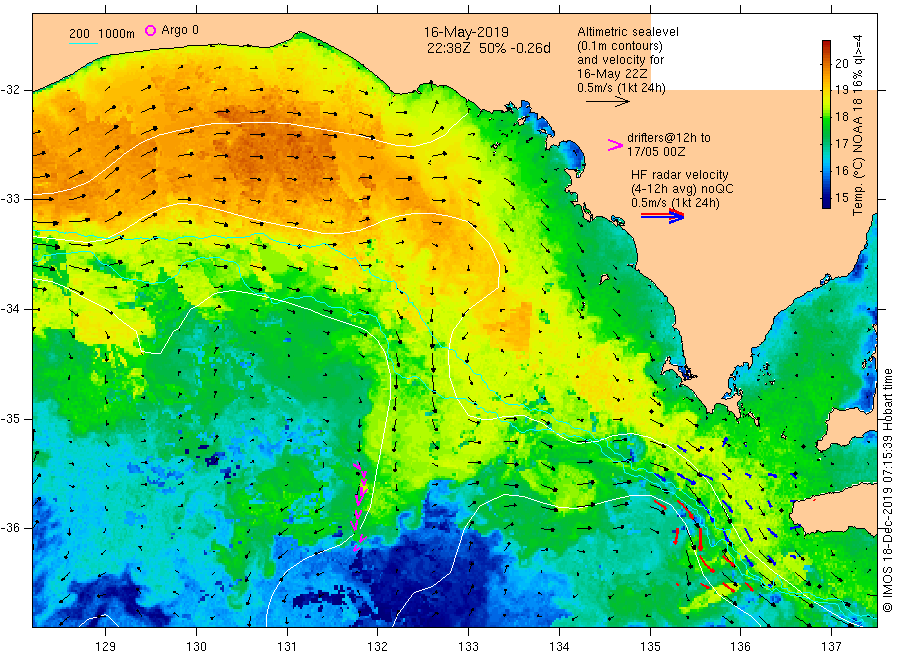The width and height of the screenshot is (900, 660).
Task: Click '0.5m/s (1kt 24h)' under HF radar legend
Action: tap(675, 203)
